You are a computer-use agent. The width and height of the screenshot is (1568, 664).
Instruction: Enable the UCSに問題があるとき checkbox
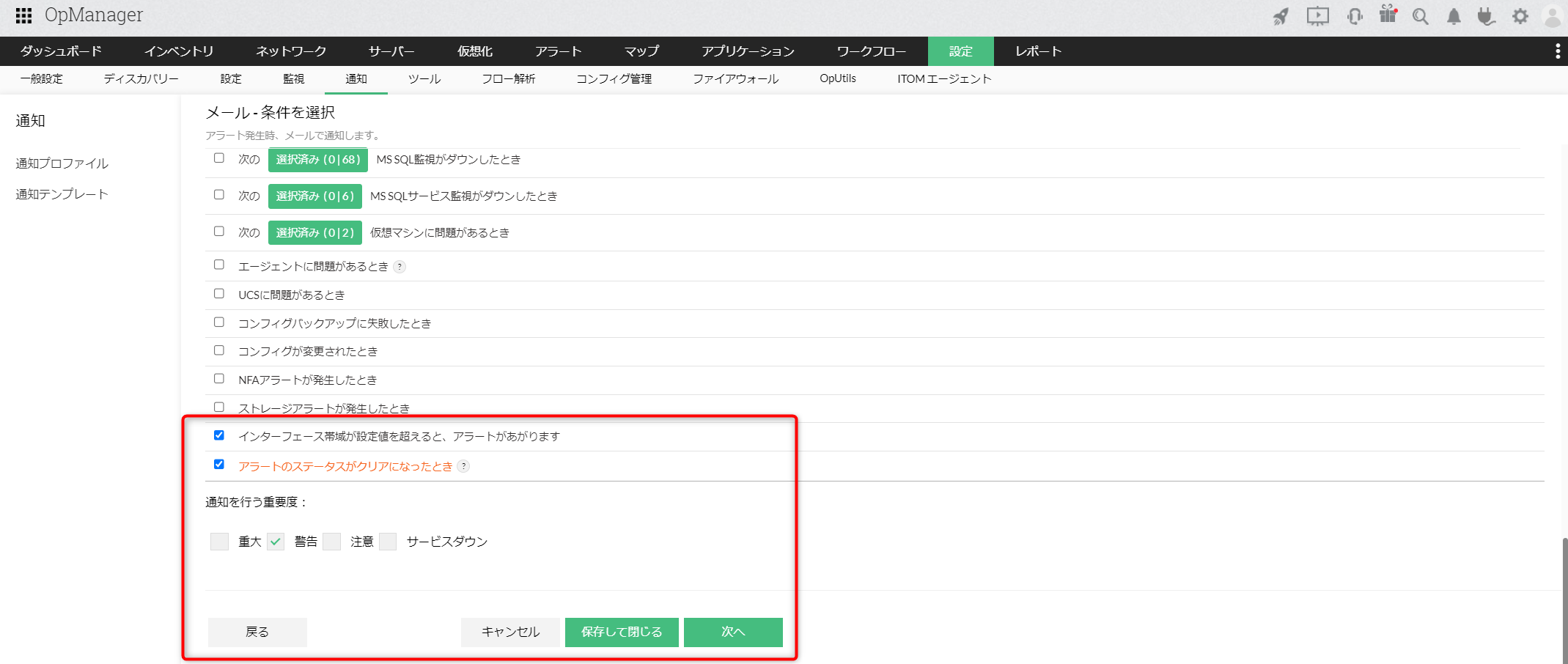click(219, 294)
